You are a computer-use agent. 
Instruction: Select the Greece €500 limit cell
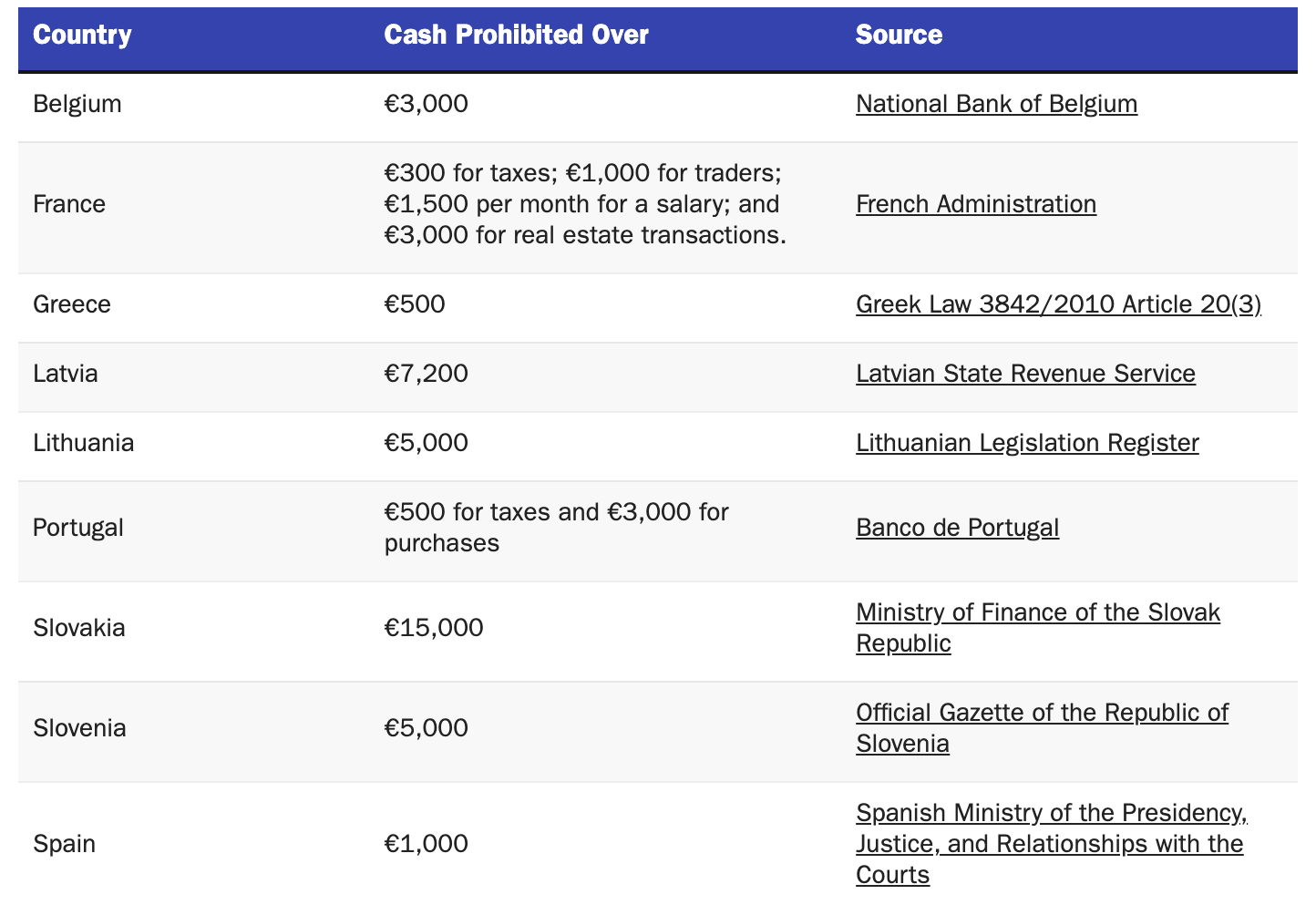point(415,304)
